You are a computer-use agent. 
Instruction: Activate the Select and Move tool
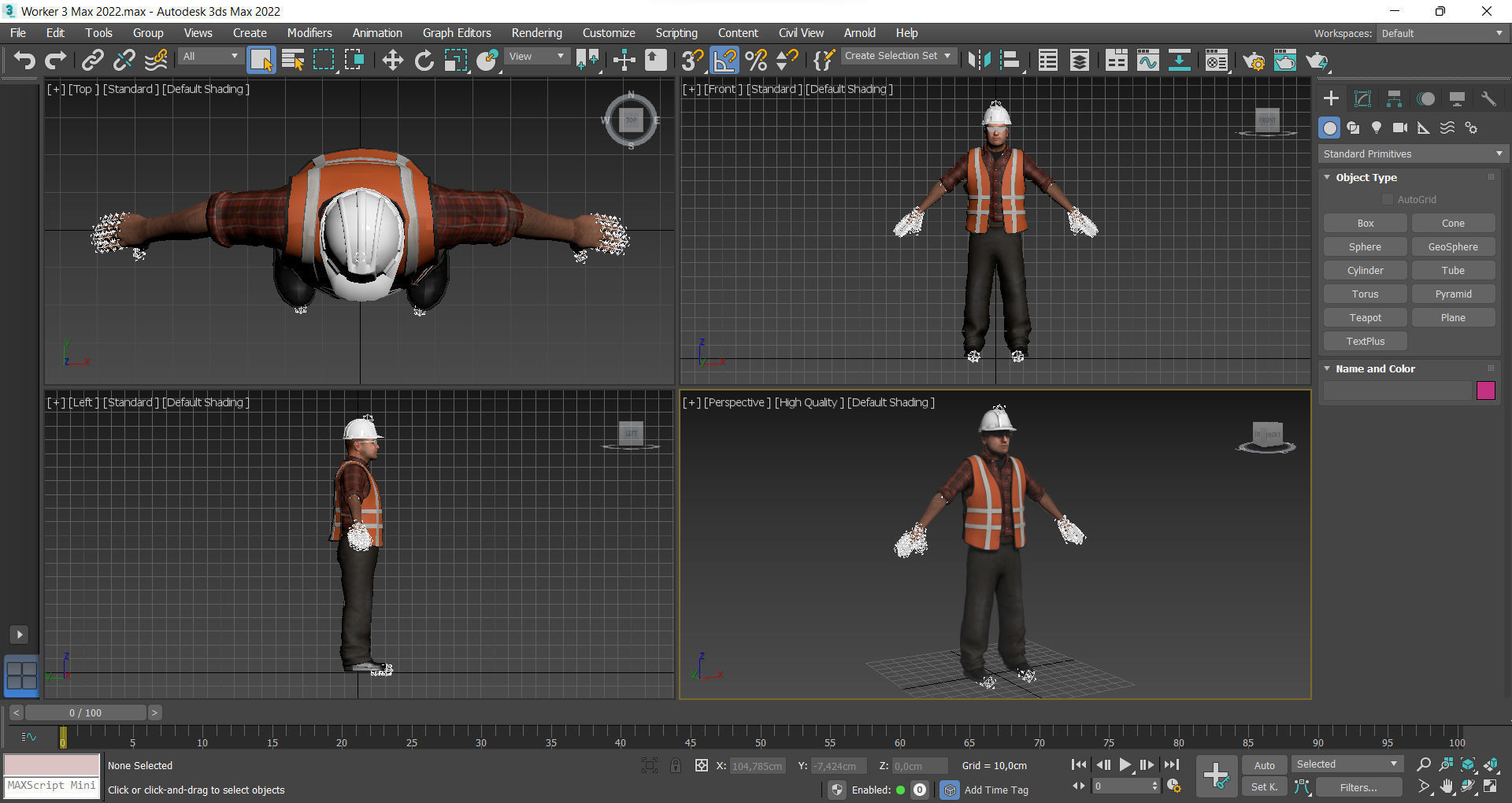click(392, 61)
